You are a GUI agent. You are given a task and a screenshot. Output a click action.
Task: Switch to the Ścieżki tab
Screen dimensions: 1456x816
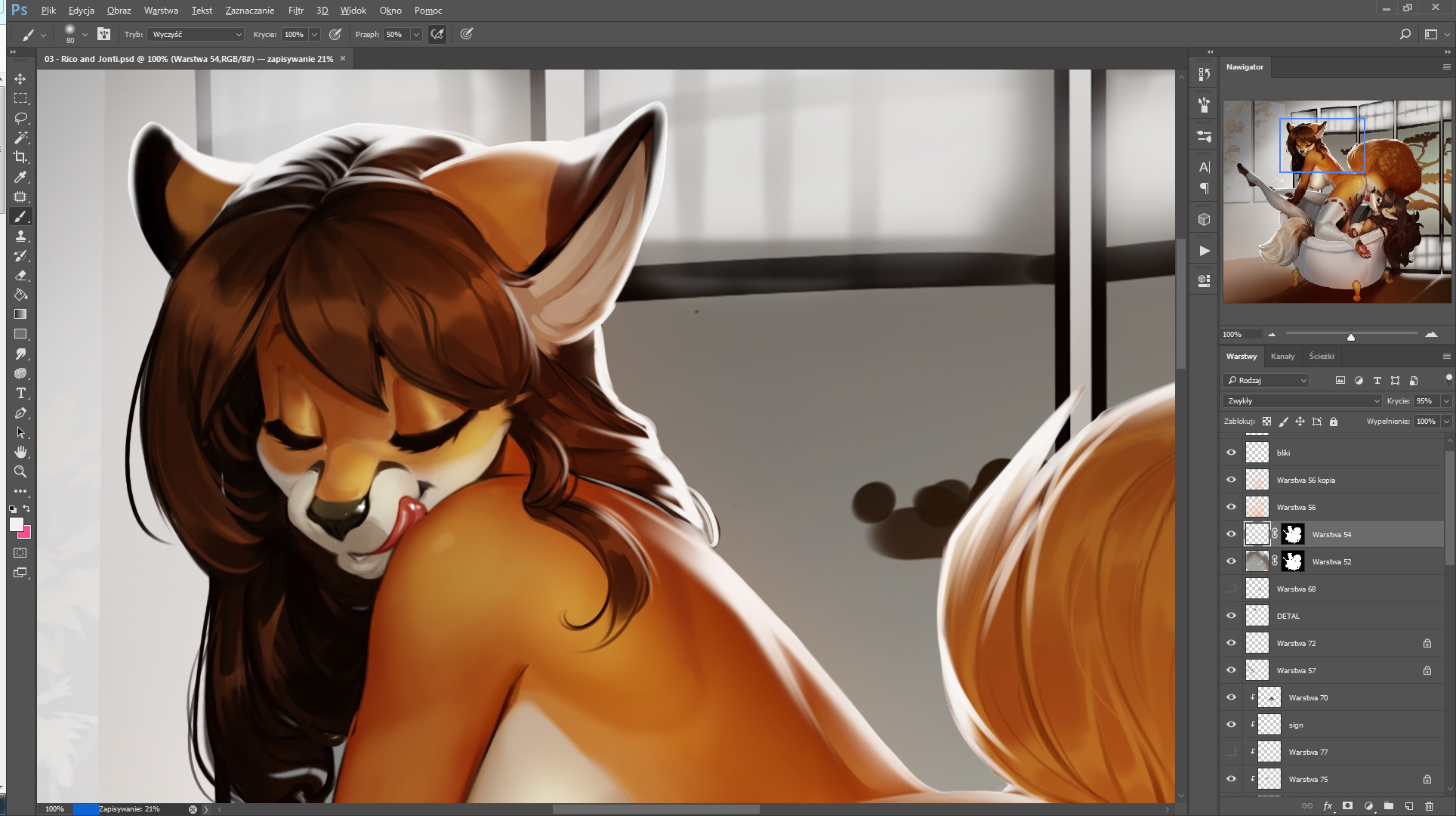click(x=1321, y=356)
